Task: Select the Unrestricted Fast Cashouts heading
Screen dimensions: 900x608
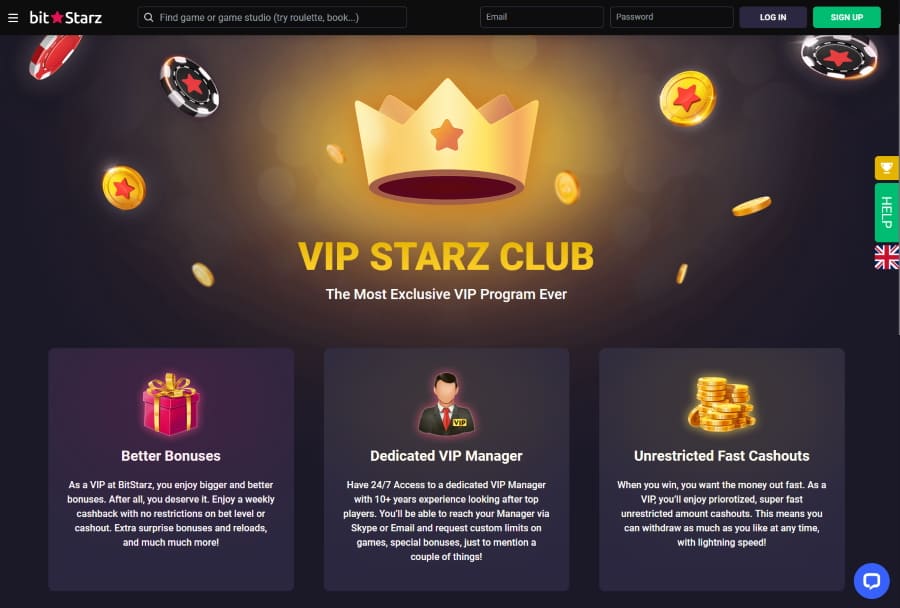Action: [x=721, y=456]
